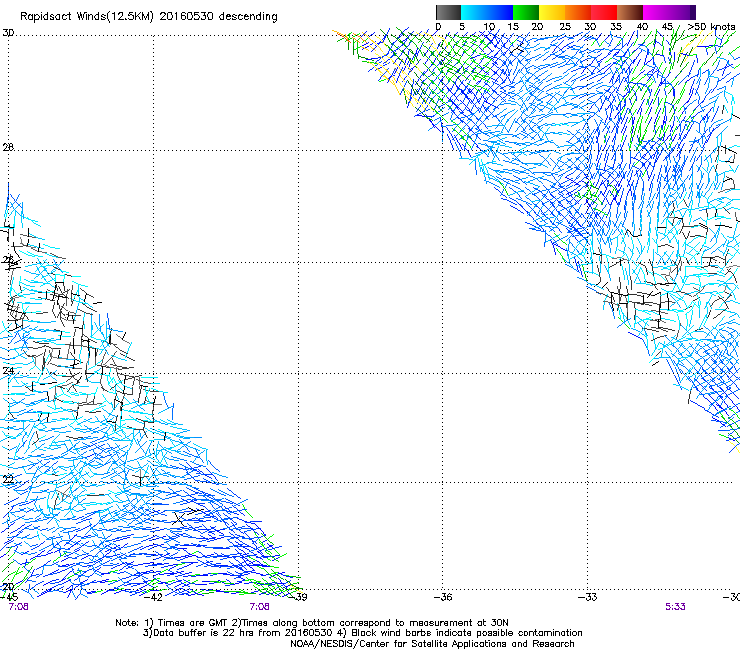This screenshot has width=740, height=650.
Task: Click longitude label '-33' on bottom axis
Action: tap(588, 597)
